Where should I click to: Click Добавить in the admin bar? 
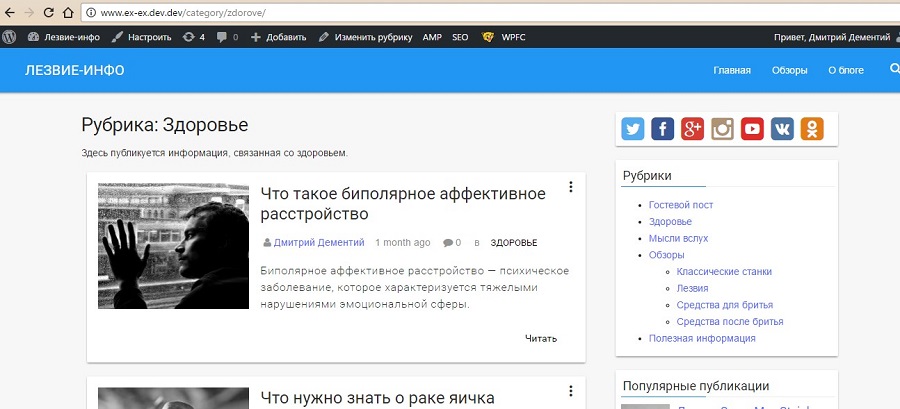point(278,37)
